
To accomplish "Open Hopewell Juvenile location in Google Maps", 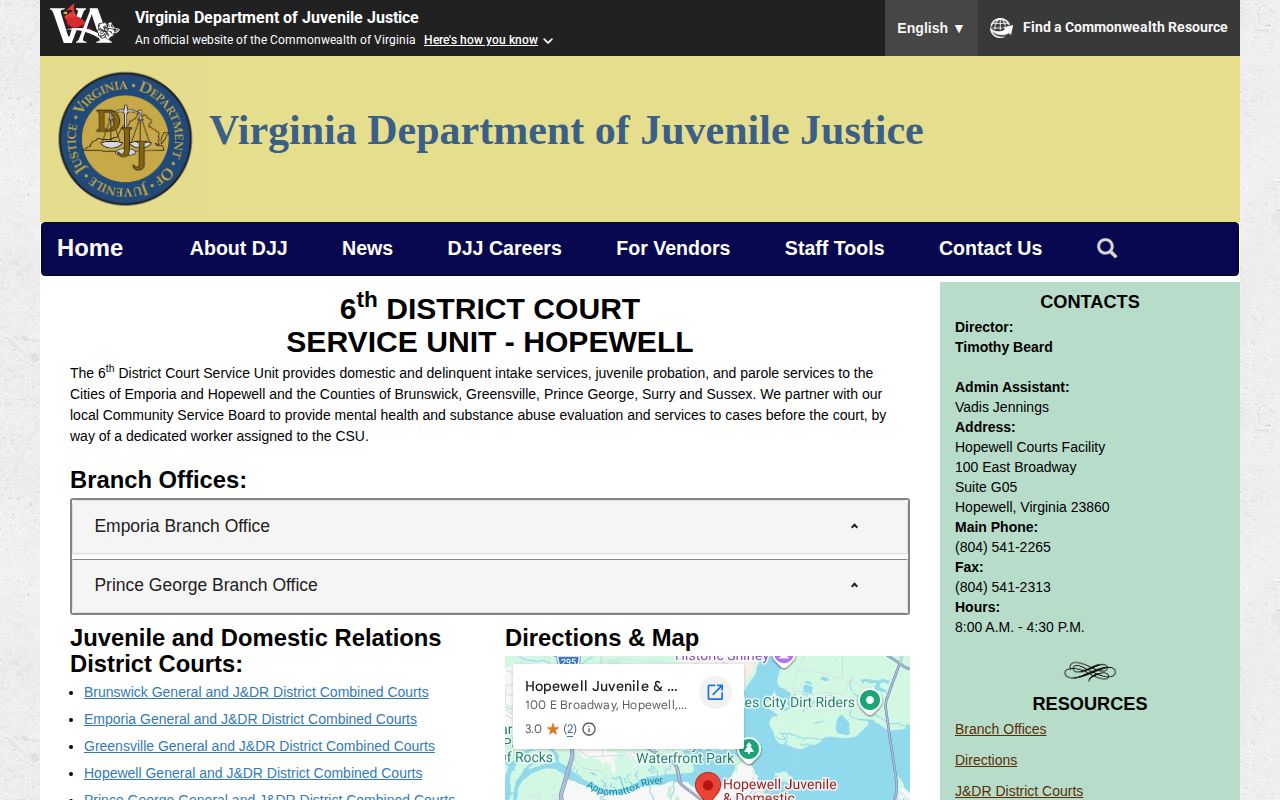I will pos(715,692).
